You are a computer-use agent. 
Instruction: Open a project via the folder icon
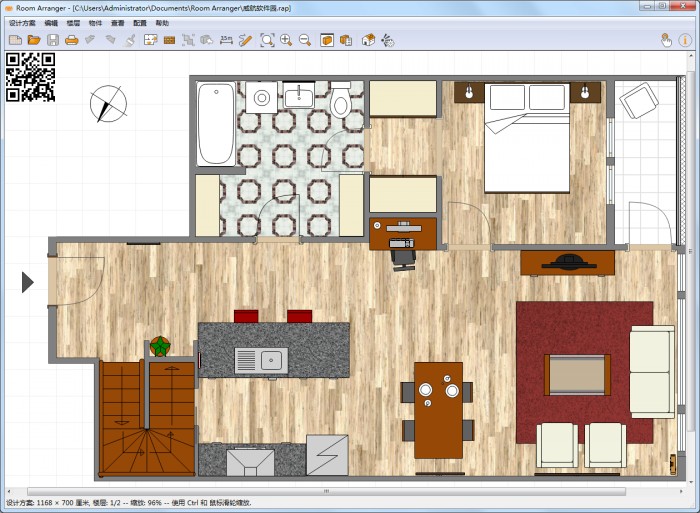[x=34, y=41]
